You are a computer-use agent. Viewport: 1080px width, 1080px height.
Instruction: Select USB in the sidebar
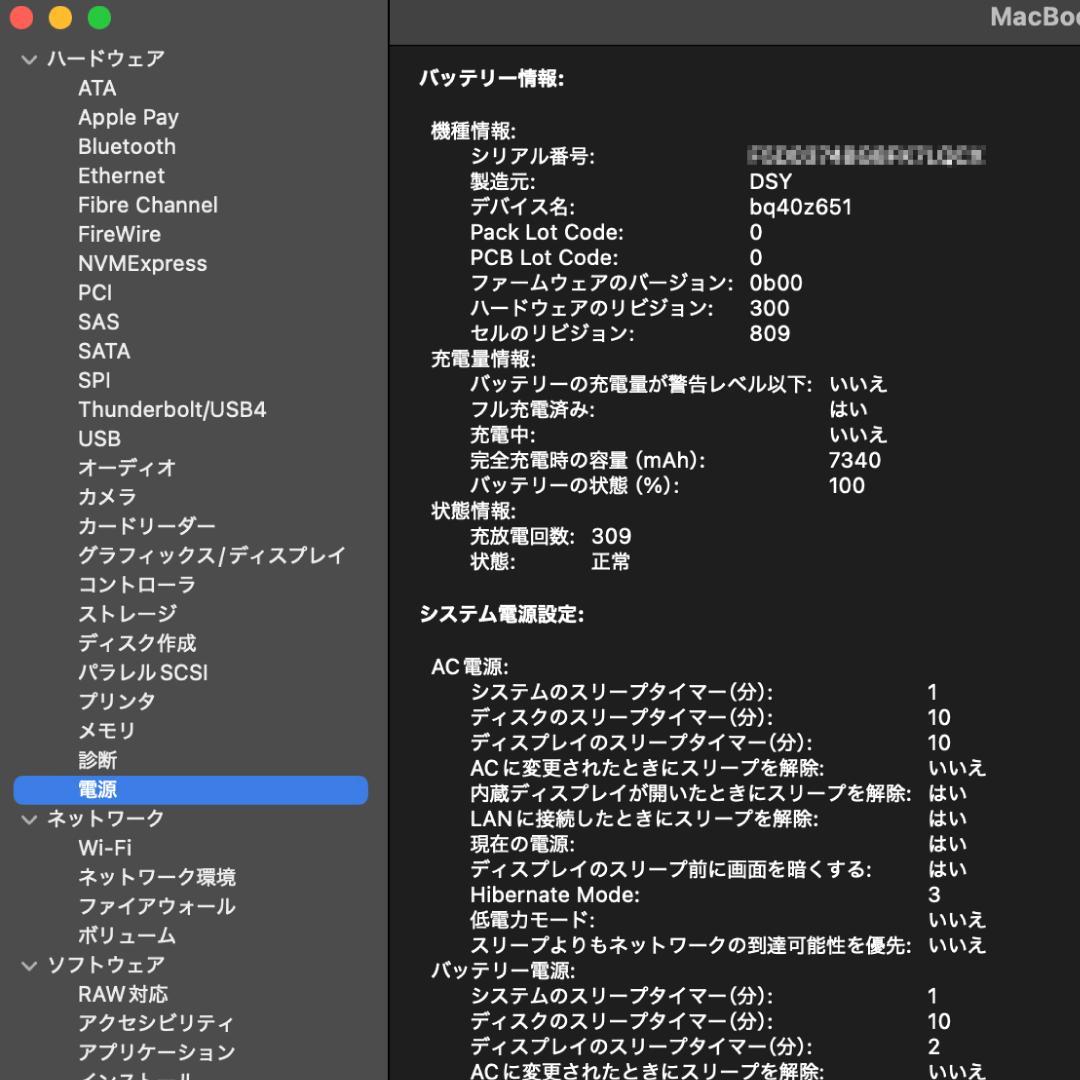pyautogui.click(x=100, y=438)
